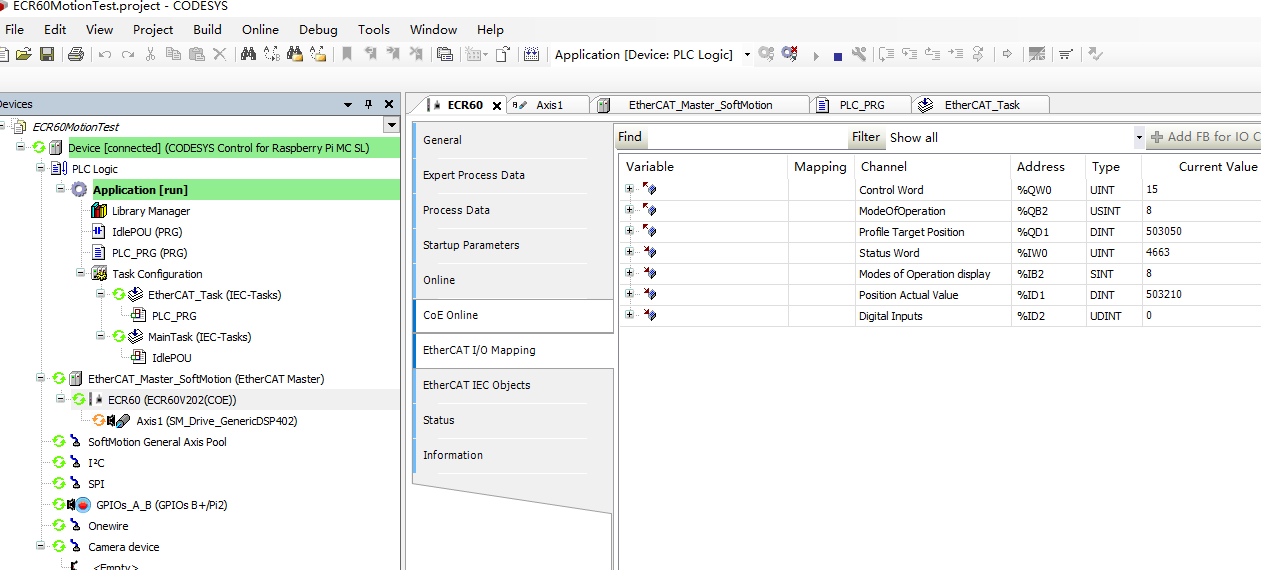Click the Step Out debug icon
This screenshot has width=1261, height=570.
click(x=933, y=54)
